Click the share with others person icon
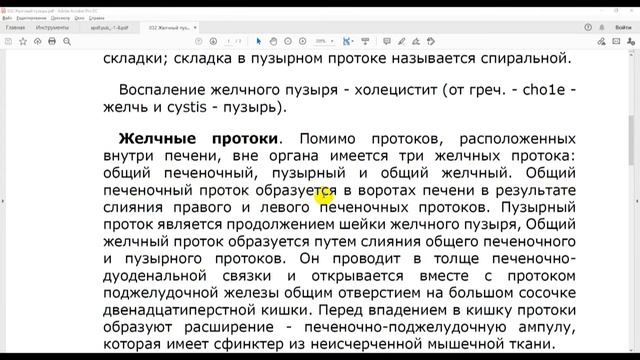 click(x=631, y=41)
